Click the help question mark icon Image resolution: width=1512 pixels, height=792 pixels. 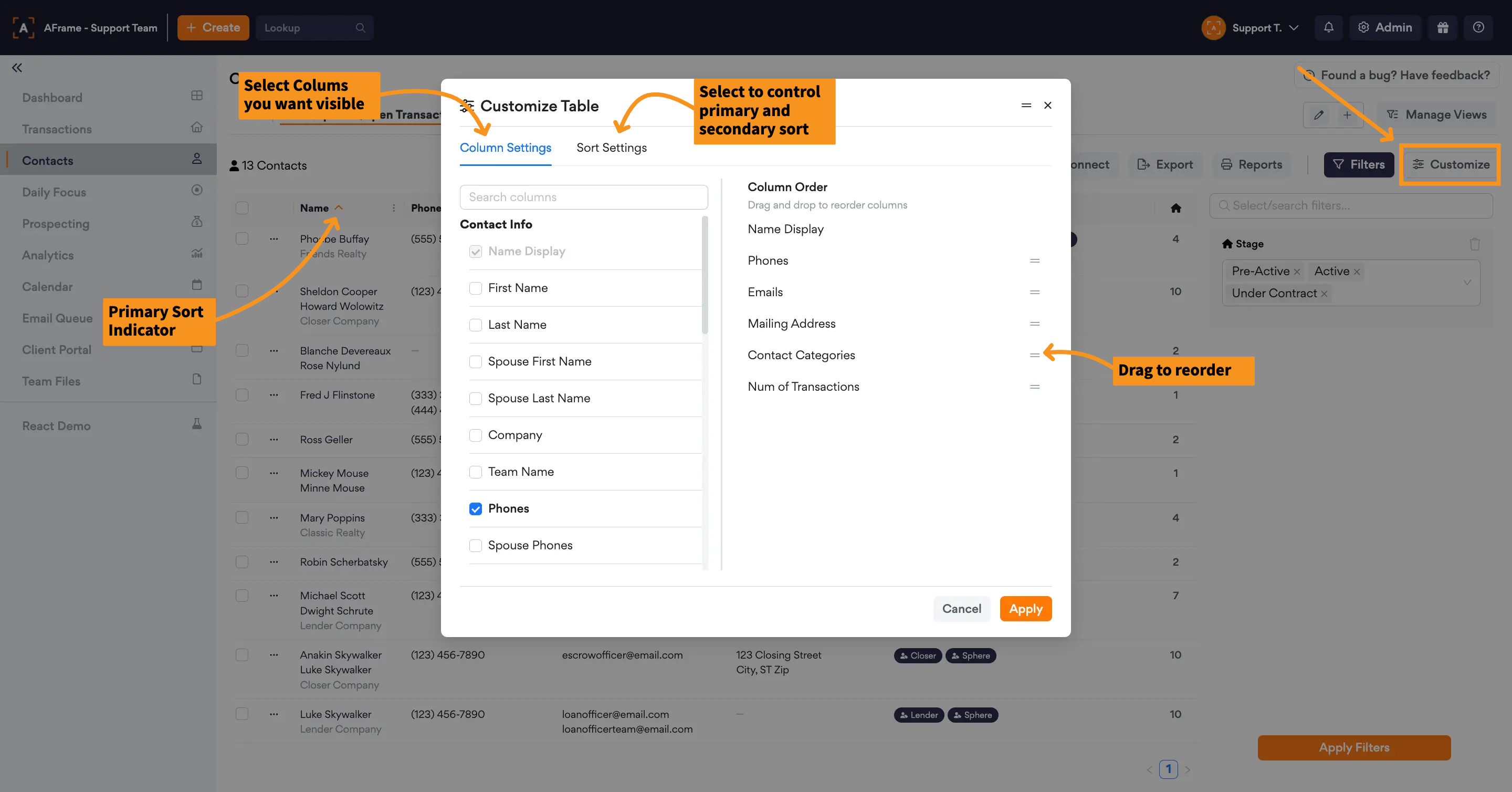[1478, 28]
